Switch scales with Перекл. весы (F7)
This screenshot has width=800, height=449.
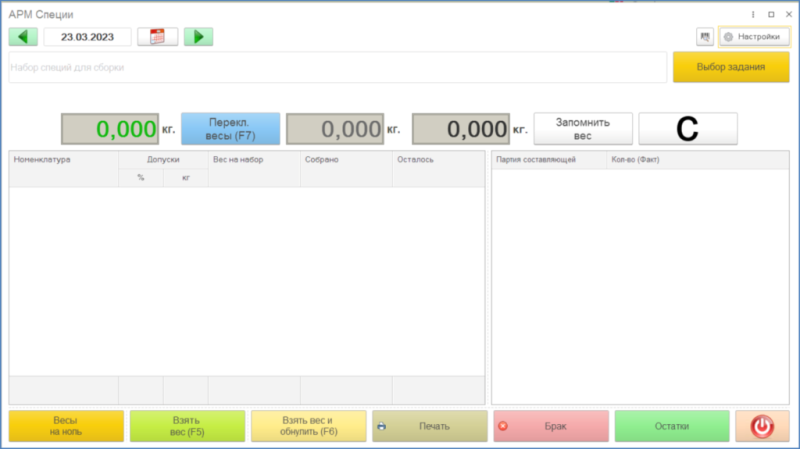231,129
